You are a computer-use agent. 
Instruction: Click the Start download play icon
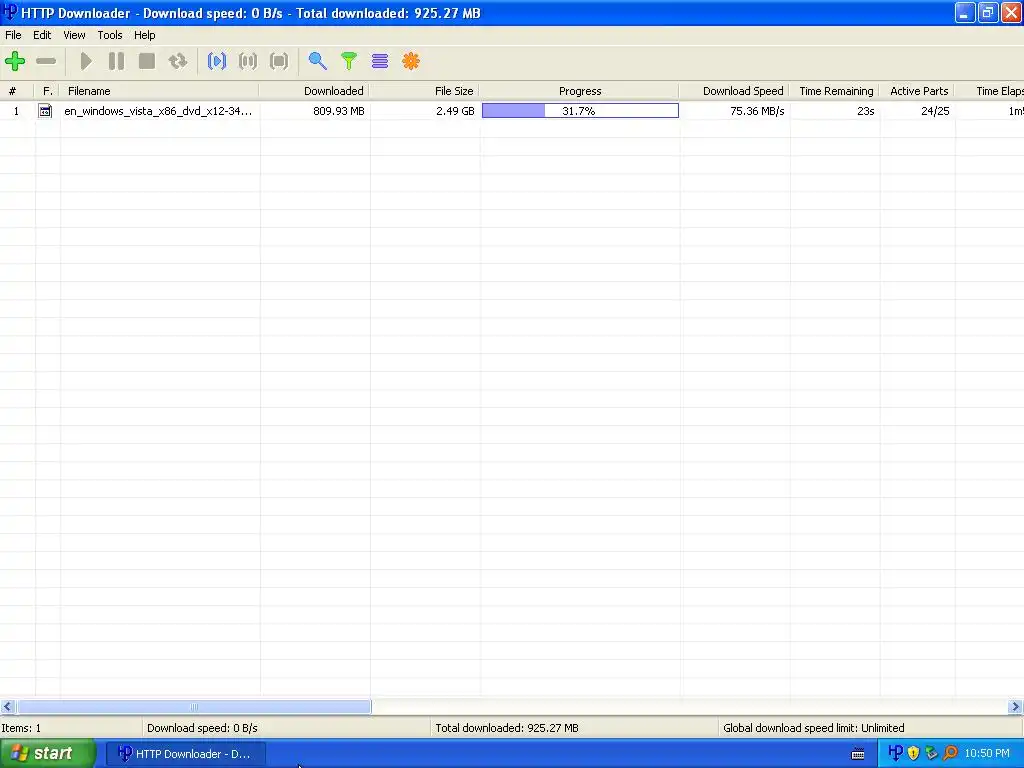pyautogui.click(x=86, y=61)
